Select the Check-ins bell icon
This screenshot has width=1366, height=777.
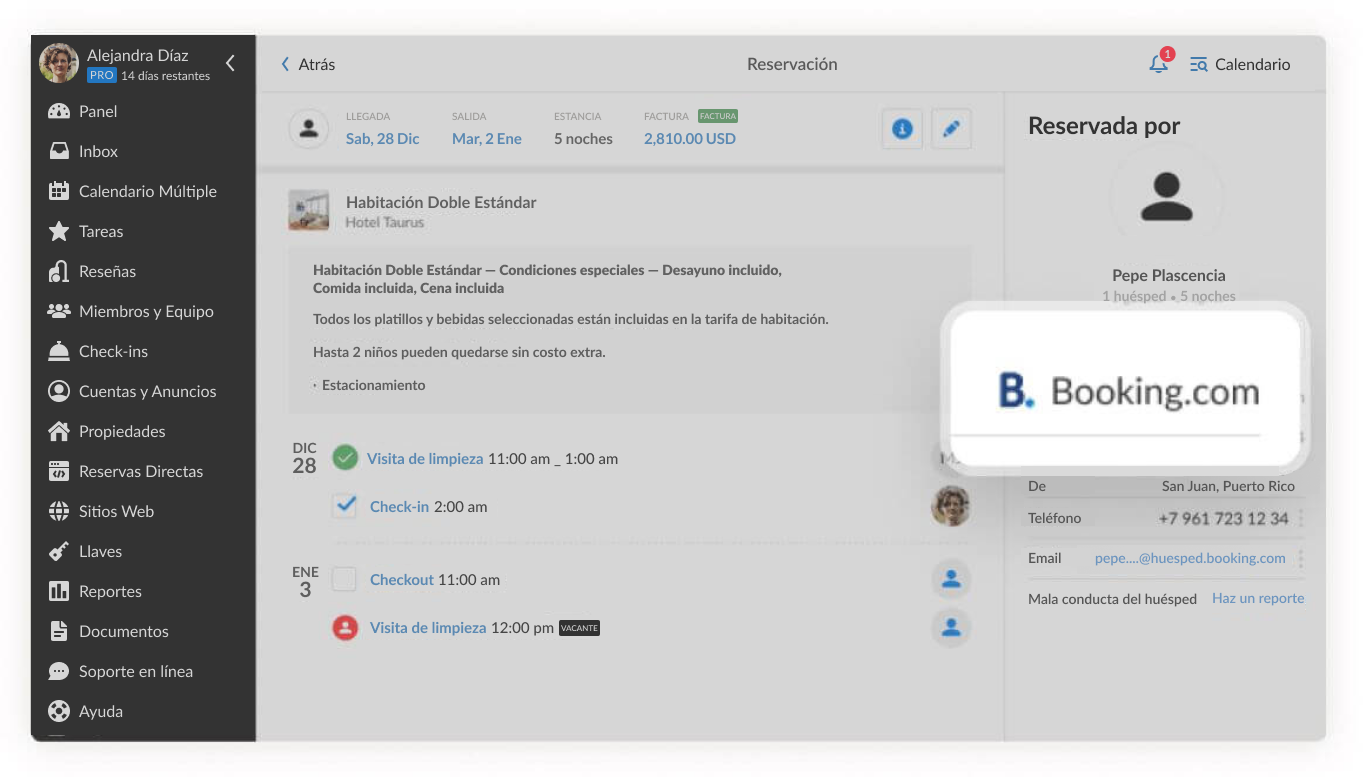(59, 351)
